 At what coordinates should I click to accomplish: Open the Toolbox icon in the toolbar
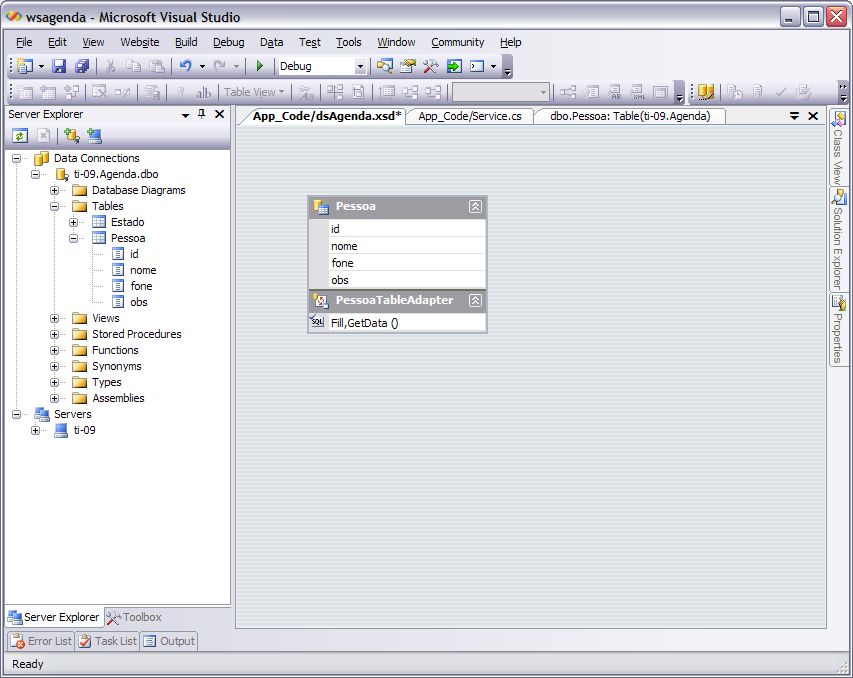(x=431, y=66)
